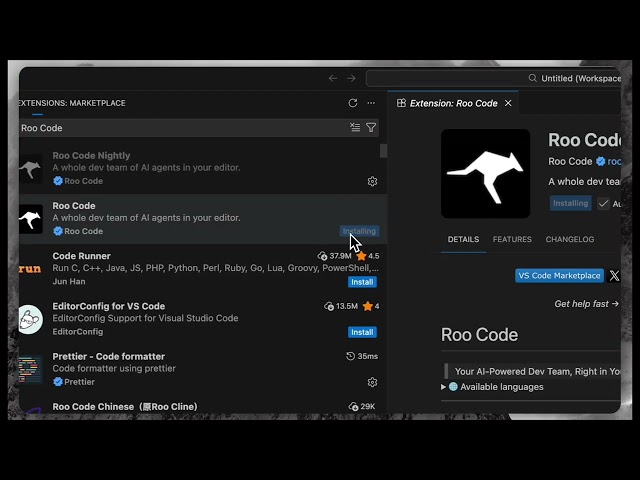The height and width of the screenshot is (480, 640).
Task: Click the refresh extensions icon
Action: tap(353, 103)
